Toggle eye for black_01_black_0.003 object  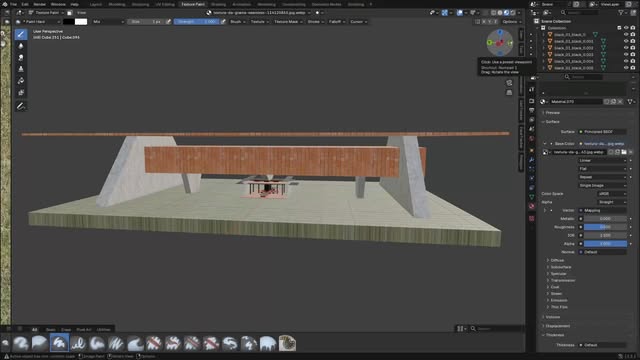[x=626, y=54]
